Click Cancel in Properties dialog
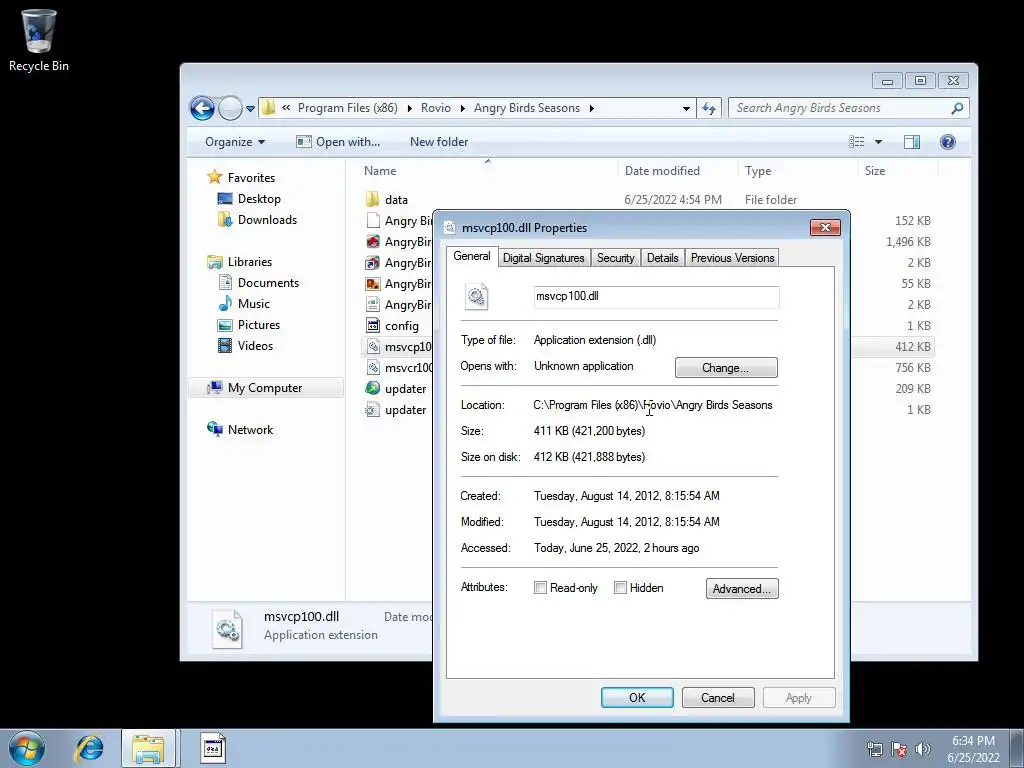 pos(718,697)
